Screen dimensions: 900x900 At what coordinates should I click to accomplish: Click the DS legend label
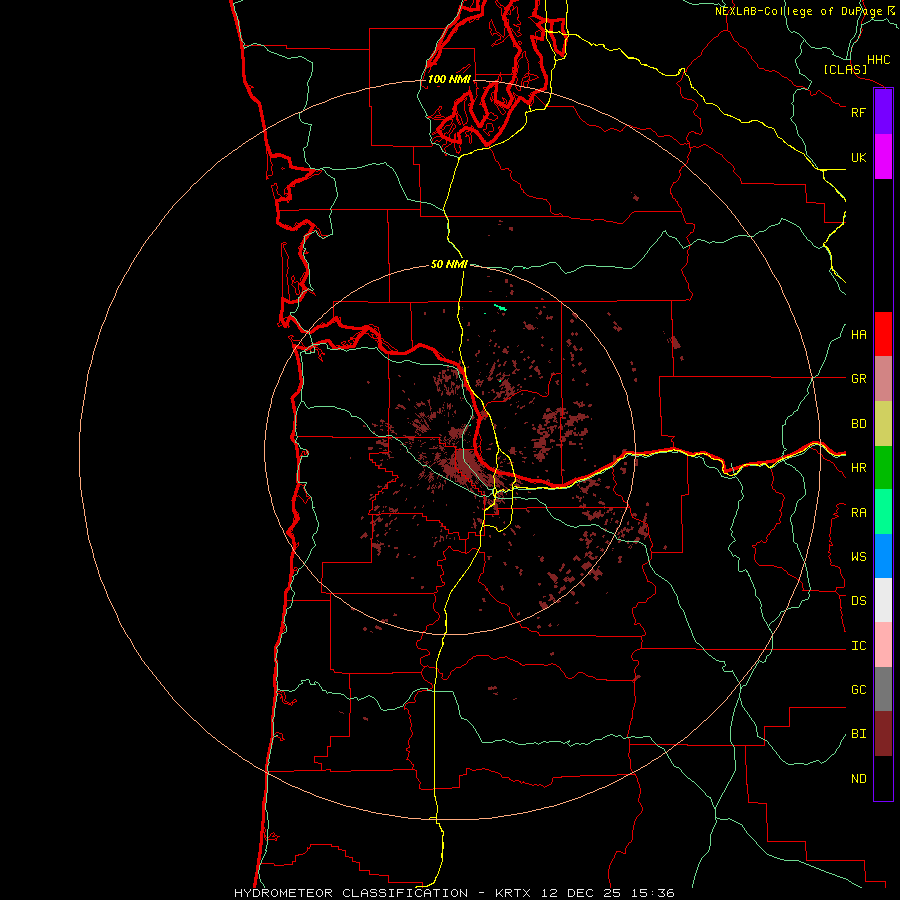[x=858, y=600]
